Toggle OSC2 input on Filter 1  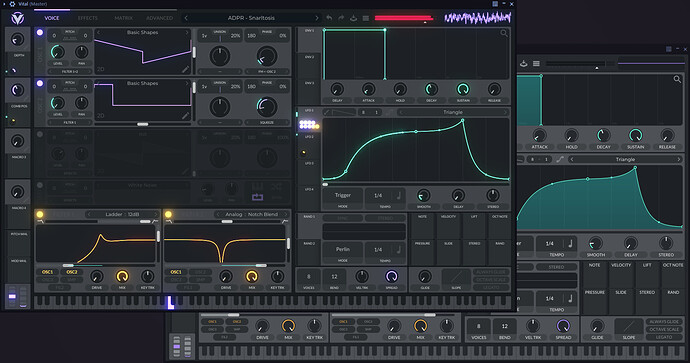tap(72, 272)
